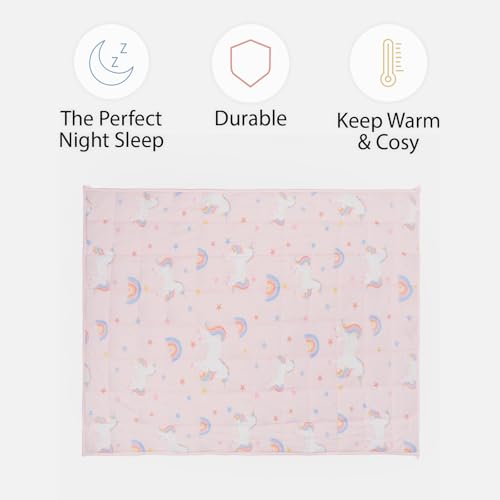Select the word "Keep" in the caption

click(359, 121)
